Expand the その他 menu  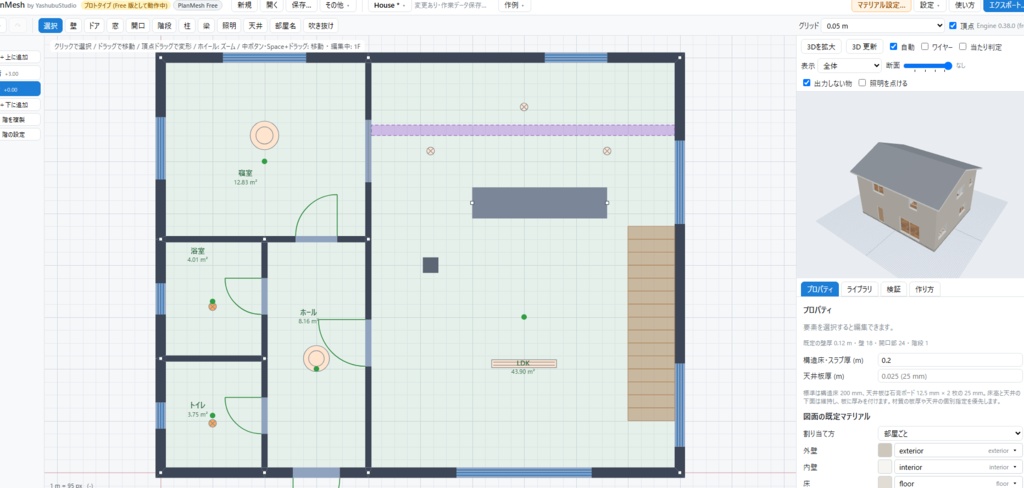(338, 5)
